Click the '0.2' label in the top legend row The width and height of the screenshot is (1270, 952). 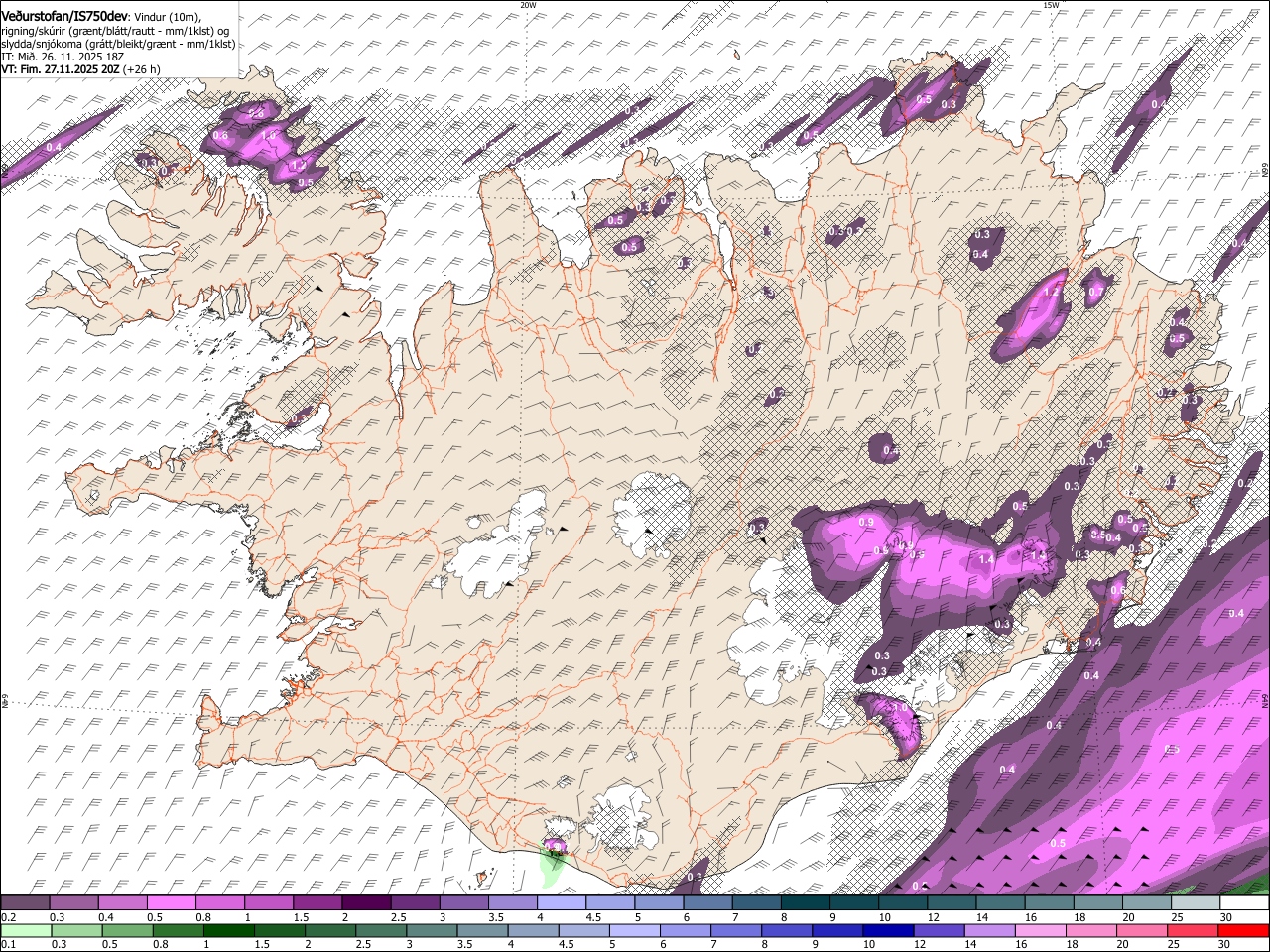(x=8, y=917)
